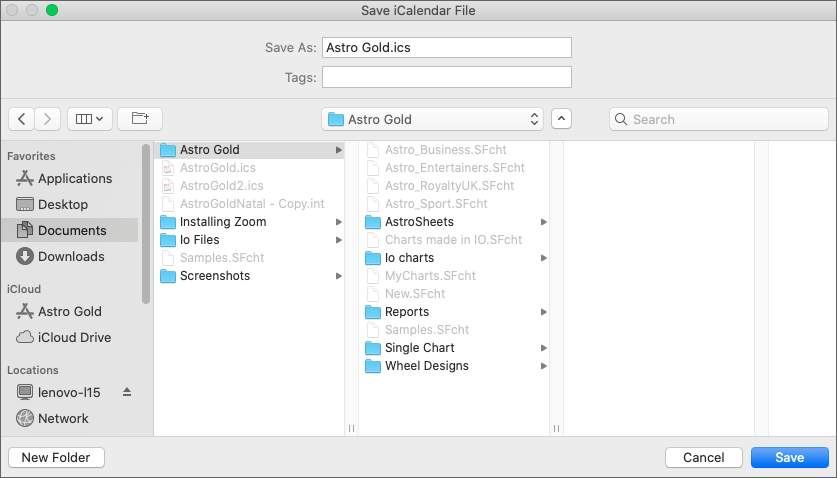
Task: Click the second column resize handle
Action: click(556, 428)
